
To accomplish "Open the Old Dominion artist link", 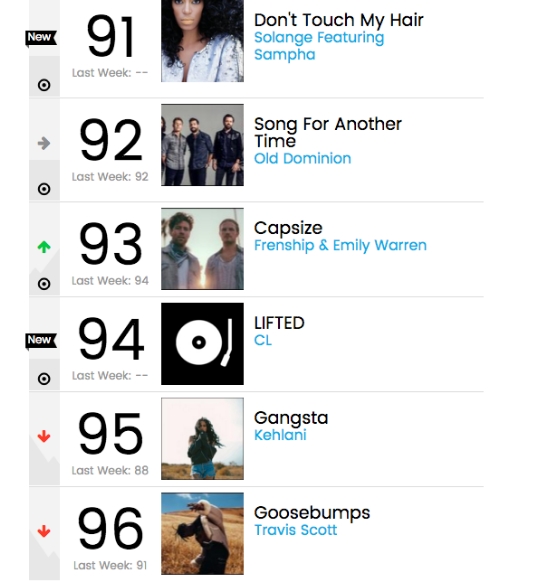I will pos(302,159).
